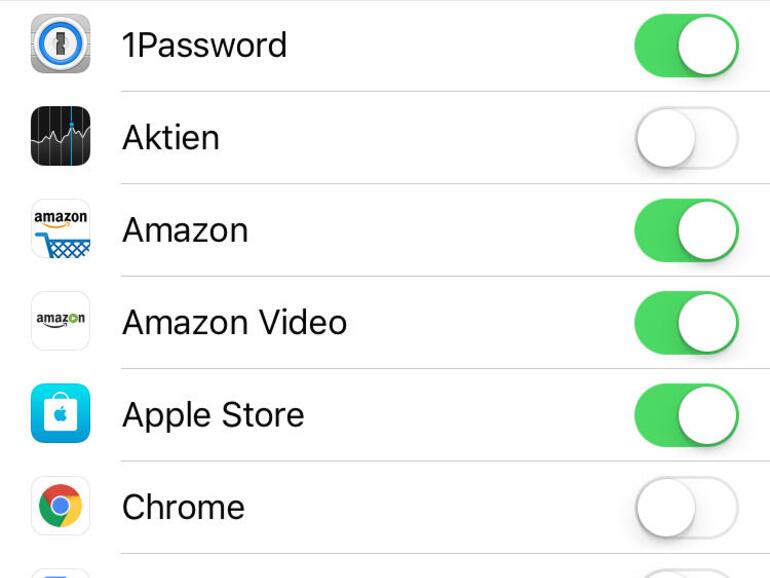Switch off the Amazon Video toggle
Viewport: 770px width, 578px height.
click(x=686, y=322)
